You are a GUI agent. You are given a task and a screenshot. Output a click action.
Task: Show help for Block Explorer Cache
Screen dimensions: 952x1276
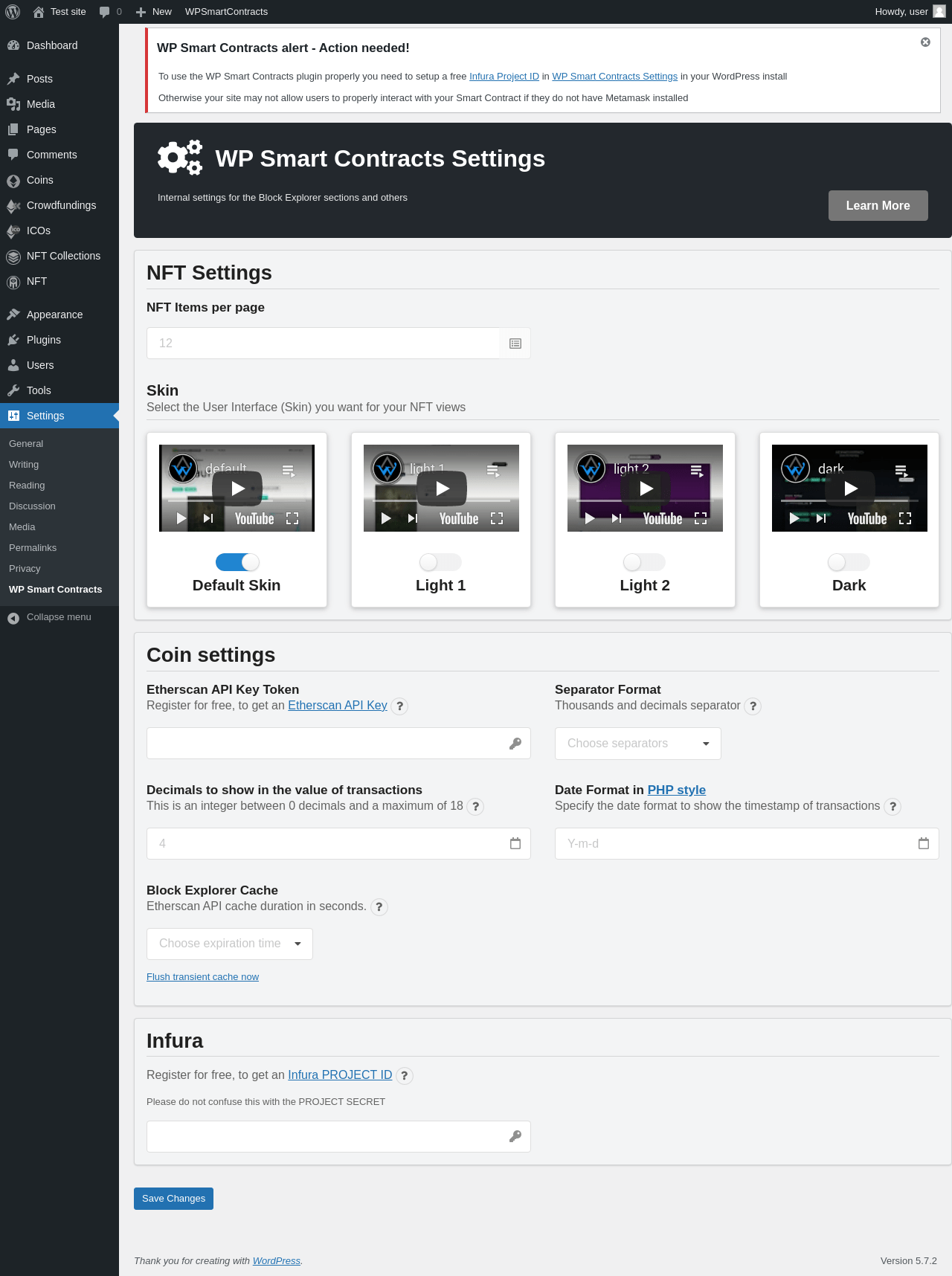[379, 907]
